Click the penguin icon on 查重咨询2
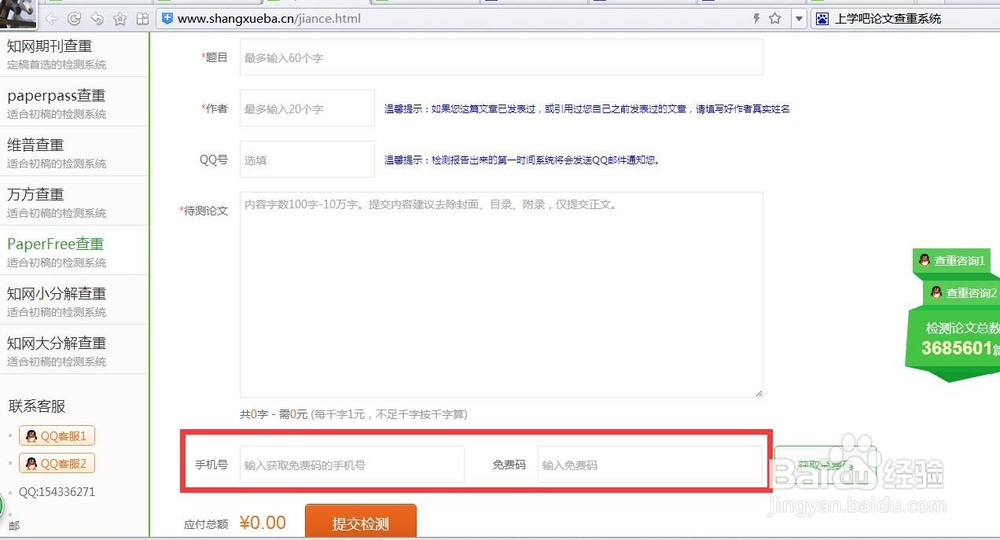1000x540 pixels. click(x=936, y=292)
